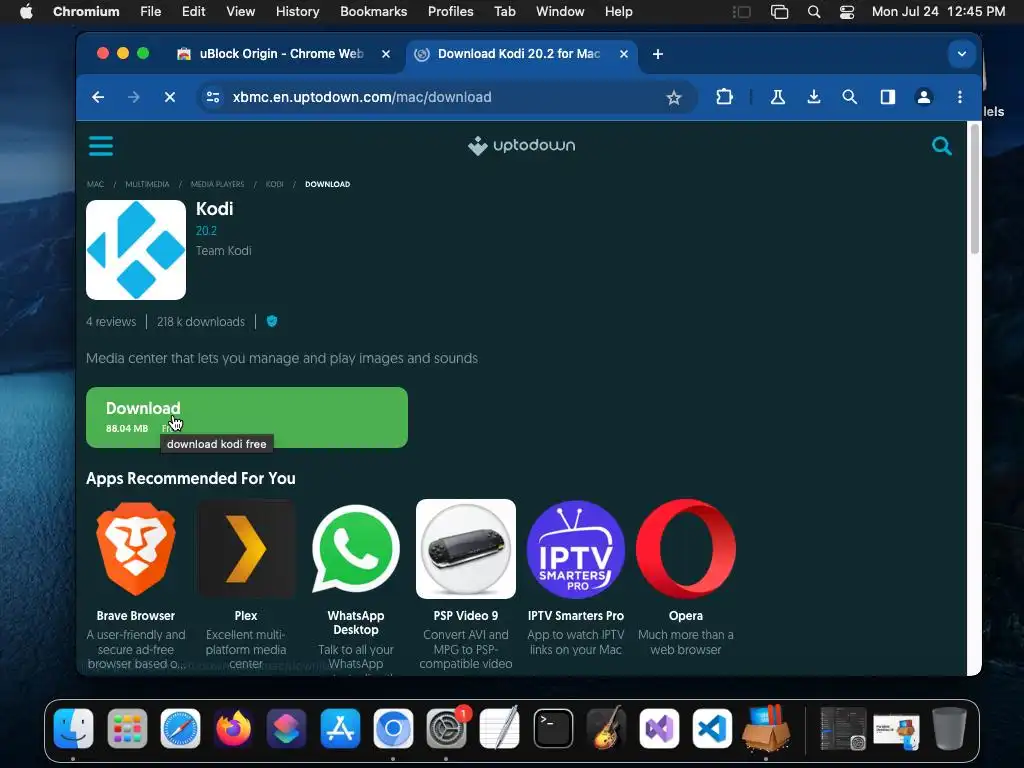Open the Profiles menu
Viewport: 1024px width, 768px height.
pos(451,12)
